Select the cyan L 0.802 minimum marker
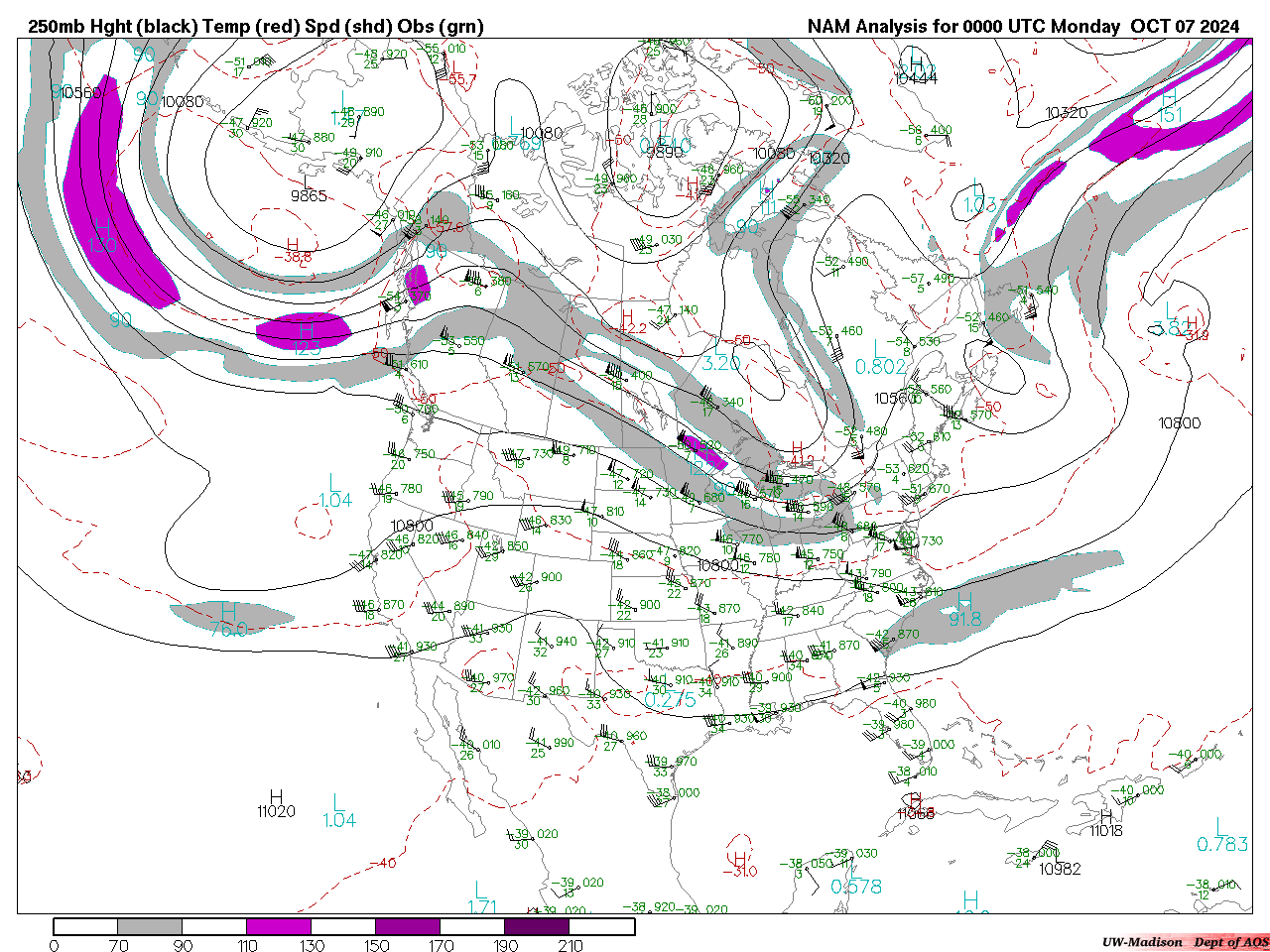Image resolution: width=1270 pixels, height=952 pixels. (x=880, y=356)
